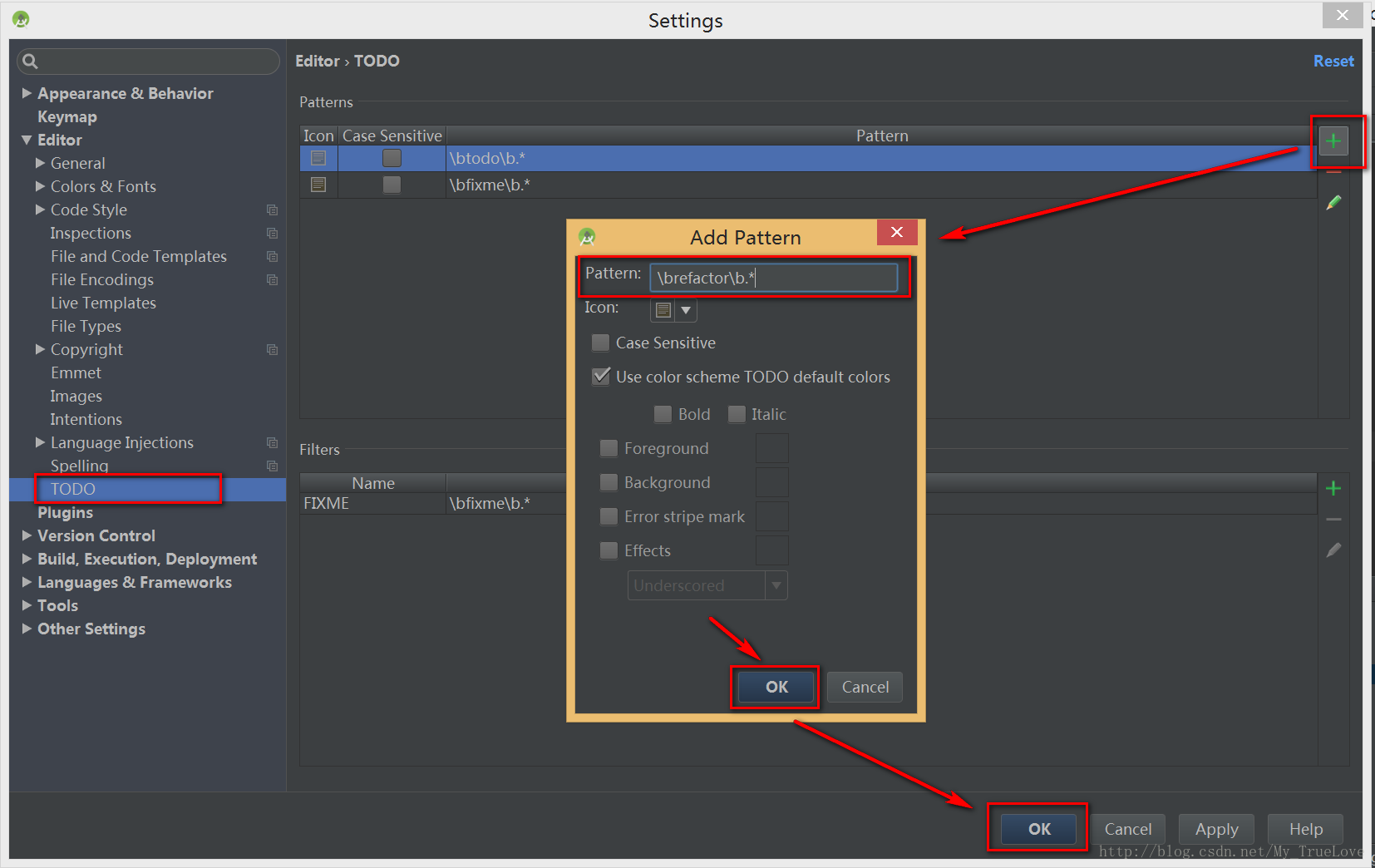The width and height of the screenshot is (1375, 868).
Task: Pick the Background color swatch
Action: point(771,482)
